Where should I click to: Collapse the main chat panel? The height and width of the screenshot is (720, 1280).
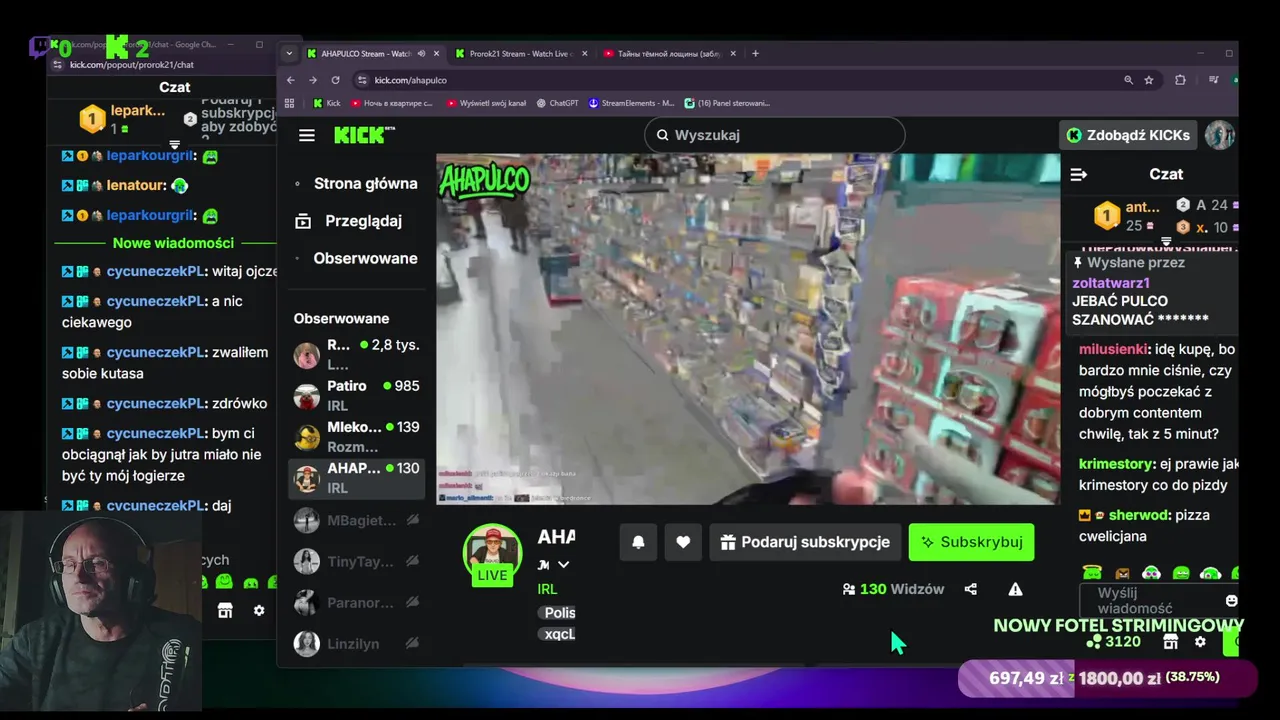point(1078,174)
